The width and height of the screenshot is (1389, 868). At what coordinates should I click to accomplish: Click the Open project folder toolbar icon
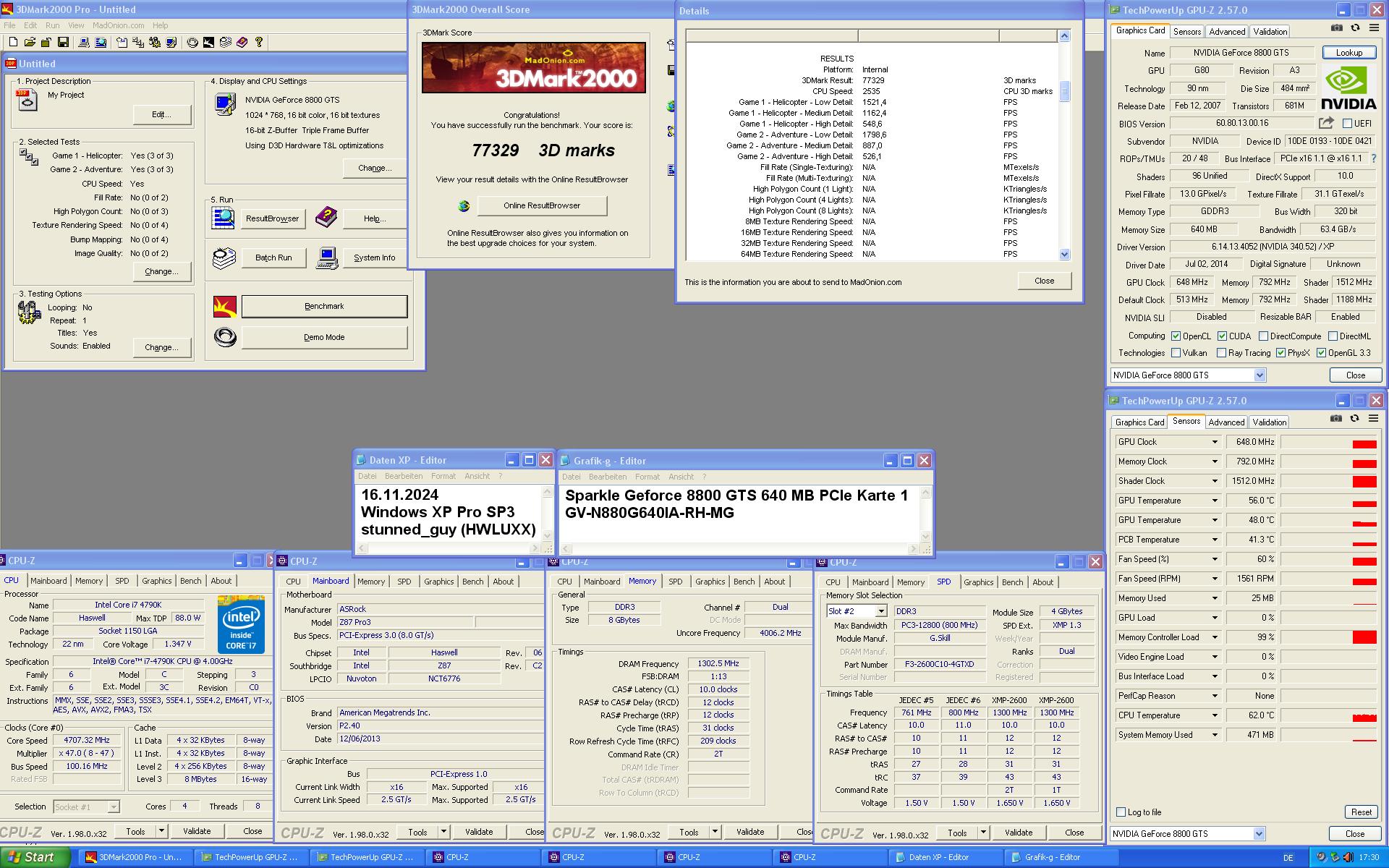tap(30, 42)
